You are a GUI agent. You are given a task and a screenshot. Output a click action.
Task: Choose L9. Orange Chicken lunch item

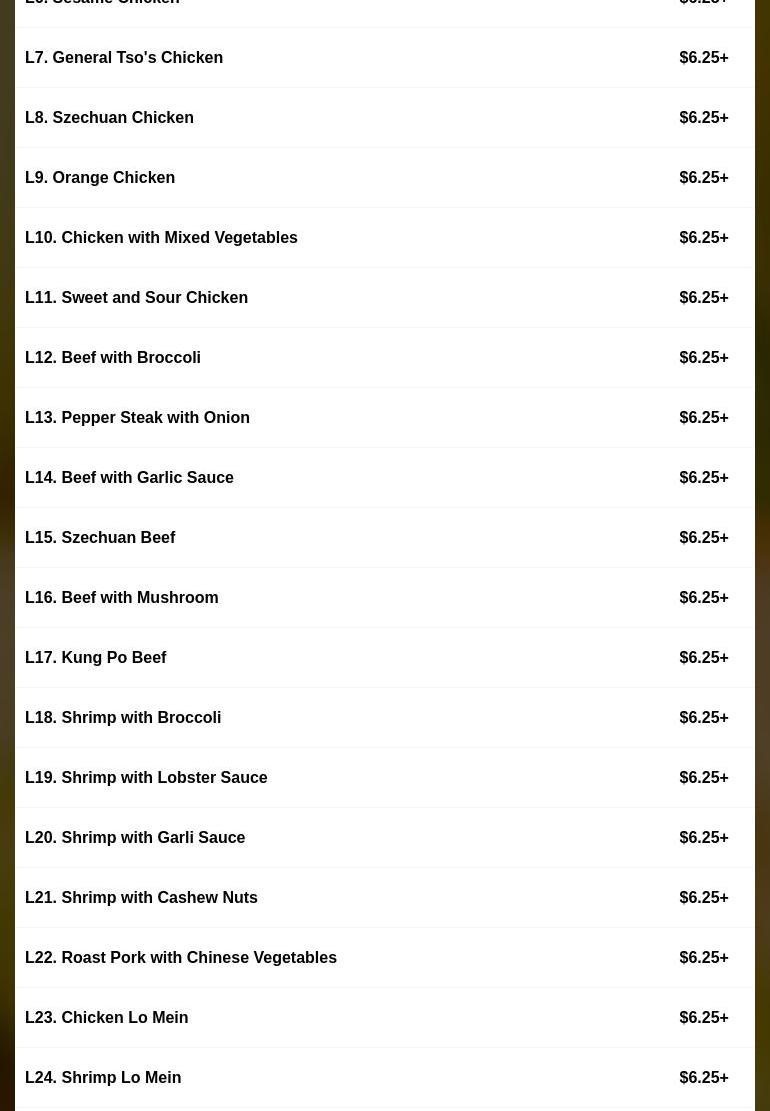(100, 178)
